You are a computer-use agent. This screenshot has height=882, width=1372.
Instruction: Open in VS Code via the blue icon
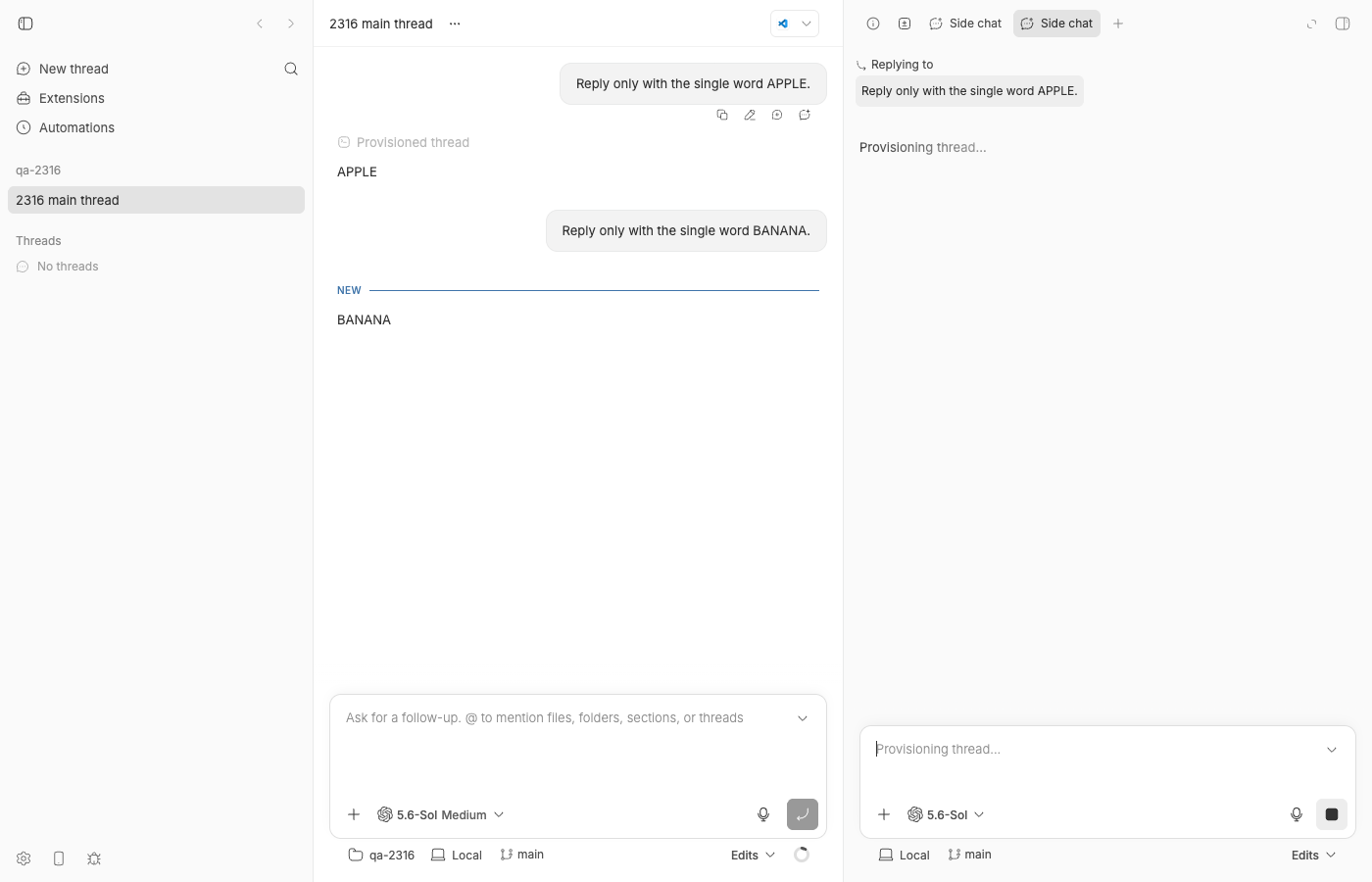point(783,24)
